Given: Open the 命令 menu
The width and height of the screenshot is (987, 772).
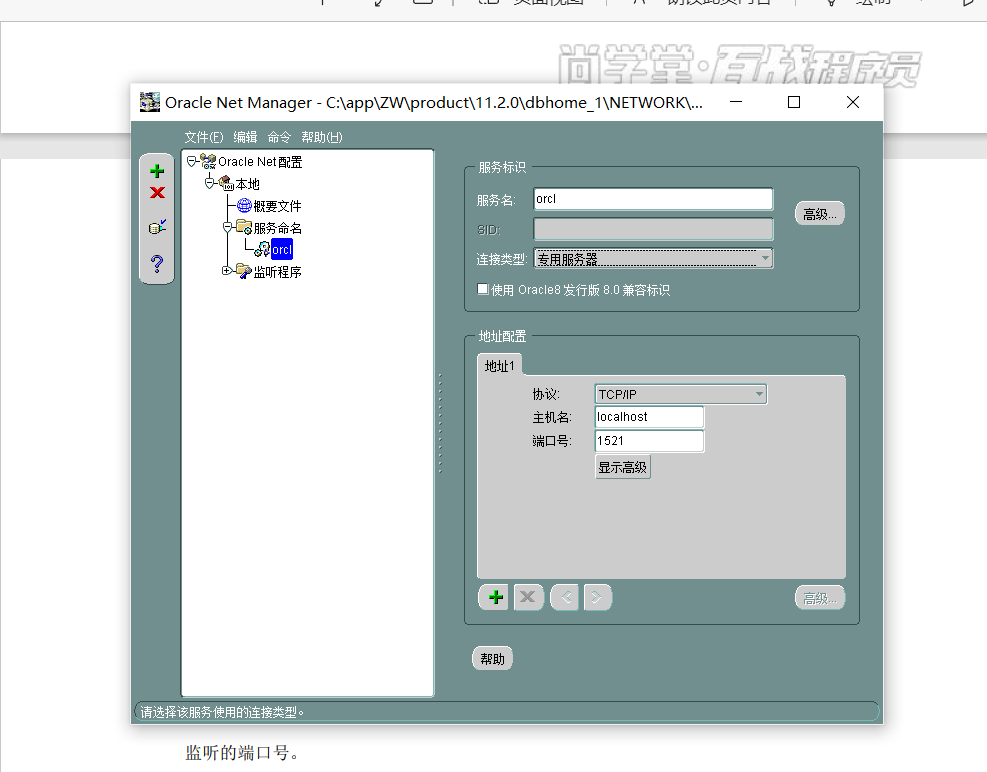Looking at the screenshot, I should click(x=279, y=137).
